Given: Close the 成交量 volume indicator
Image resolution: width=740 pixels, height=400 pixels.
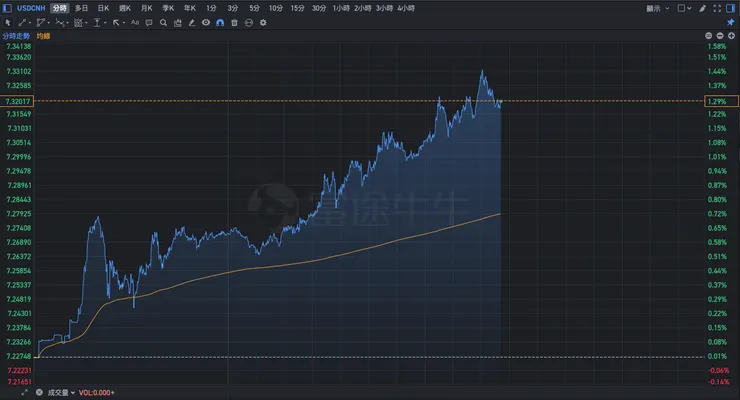Looking at the screenshot, I should 39,392.
